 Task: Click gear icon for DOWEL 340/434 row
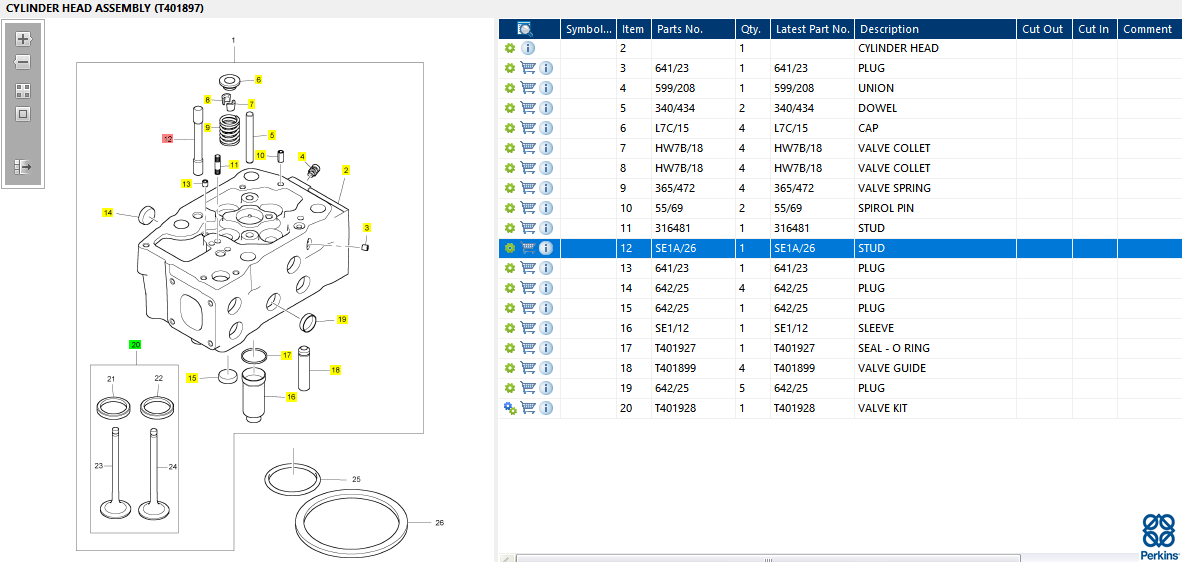pos(510,108)
